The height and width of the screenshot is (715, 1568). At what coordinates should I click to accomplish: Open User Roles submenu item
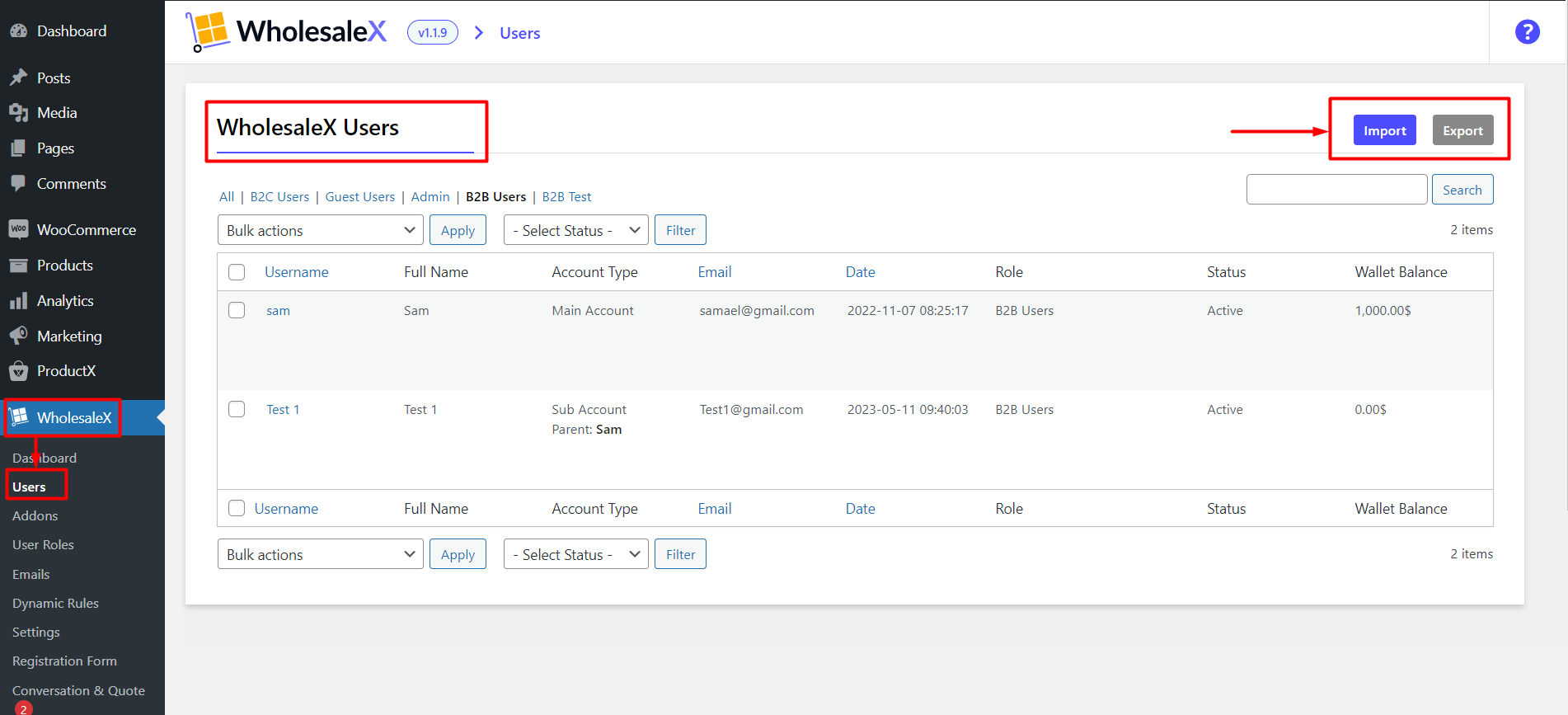[43, 544]
